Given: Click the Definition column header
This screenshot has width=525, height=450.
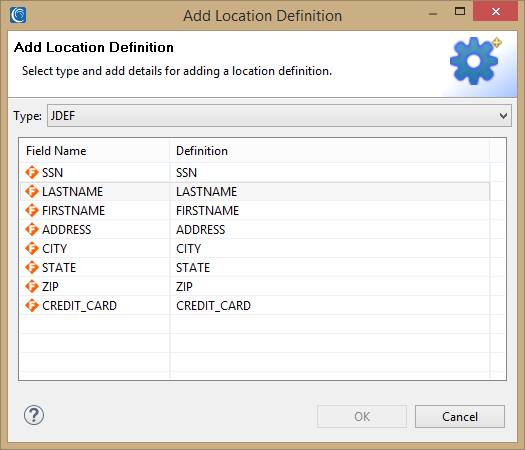Looking at the screenshot, I should (330, 151).
